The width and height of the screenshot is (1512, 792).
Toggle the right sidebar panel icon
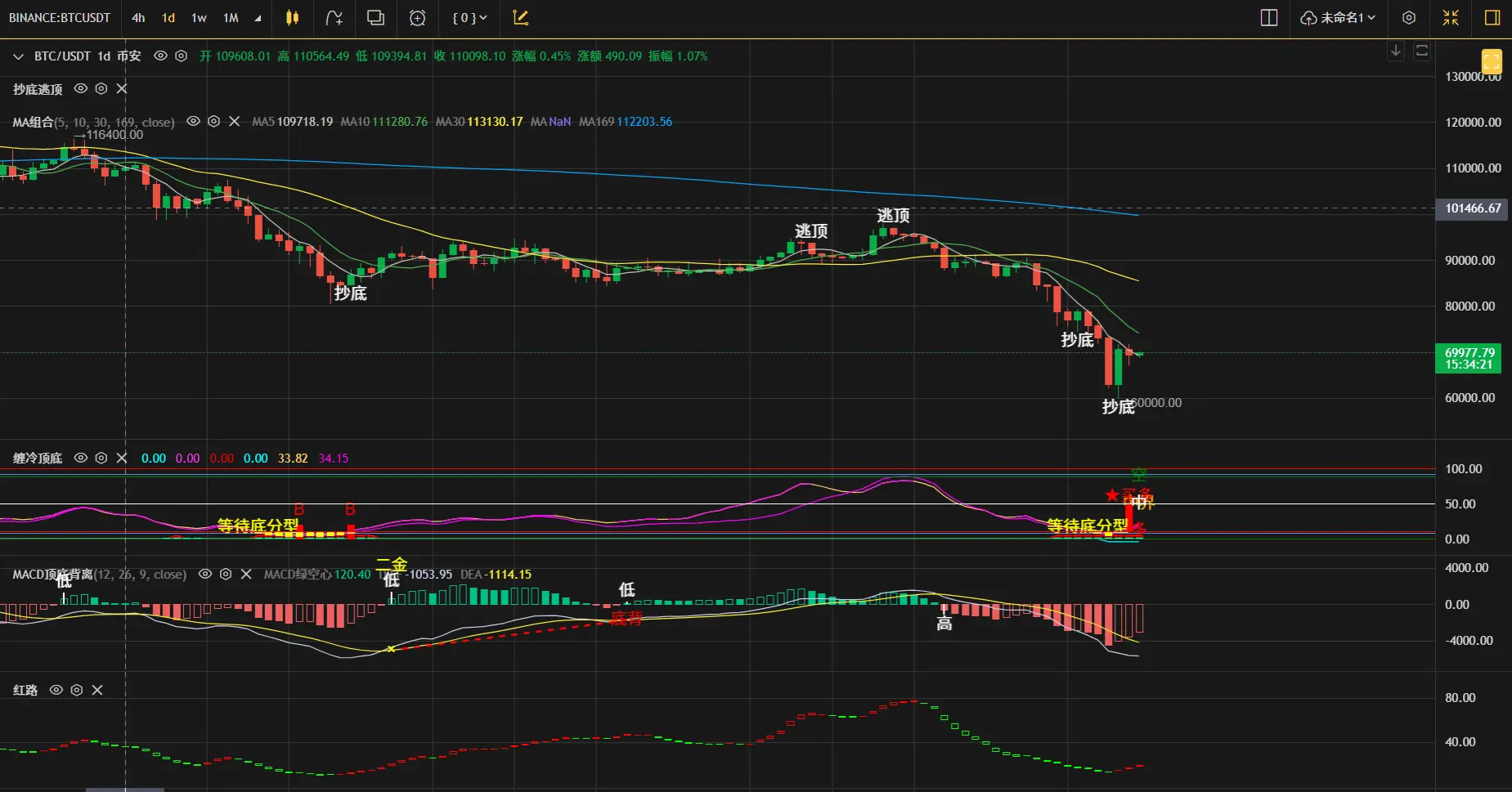(x=1492, y=18)
